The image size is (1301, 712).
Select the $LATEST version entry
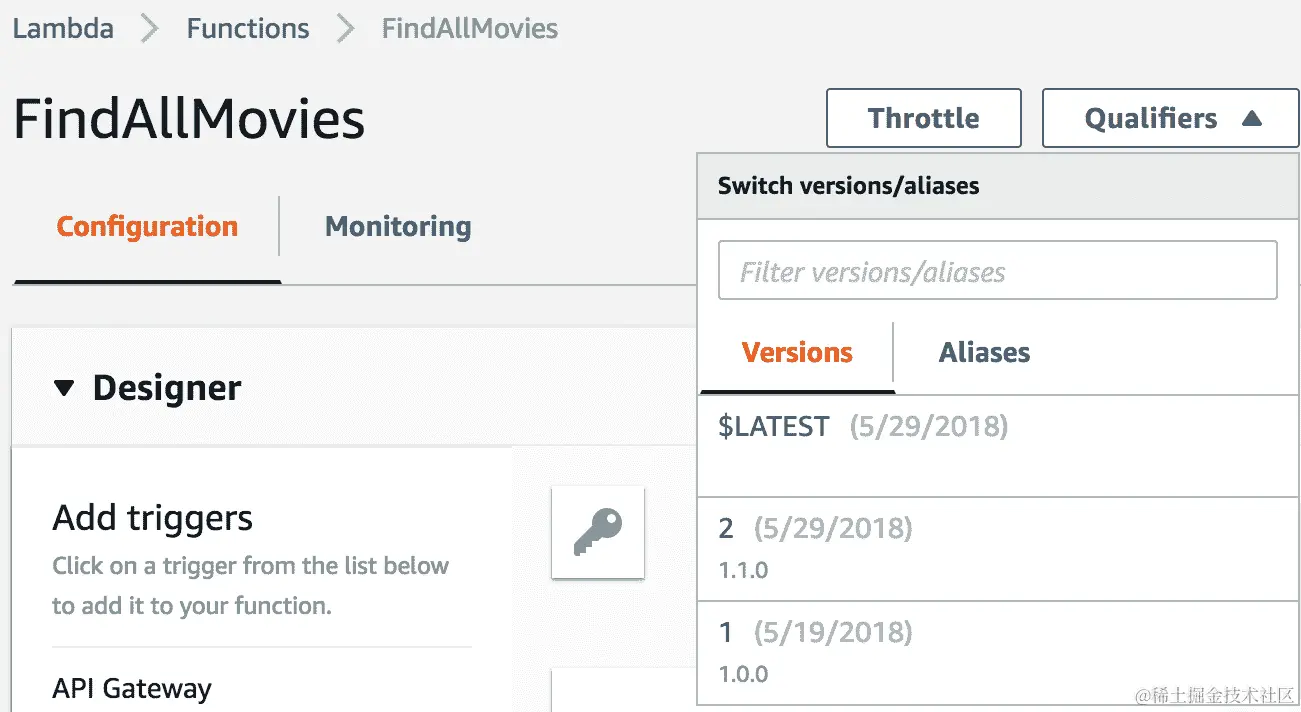point(998,446)
